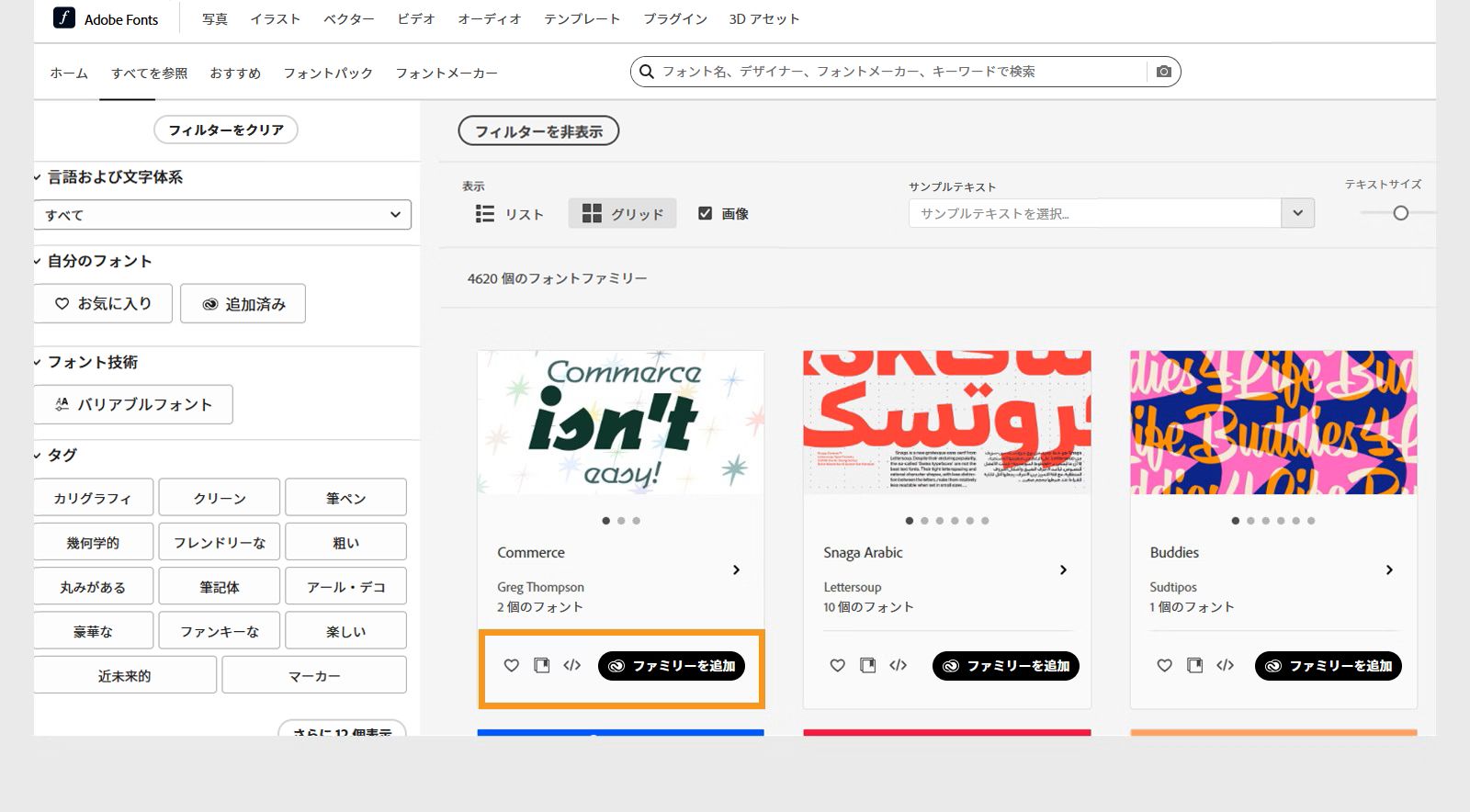Open the 3D アセット menu

(x=764, y=18)
